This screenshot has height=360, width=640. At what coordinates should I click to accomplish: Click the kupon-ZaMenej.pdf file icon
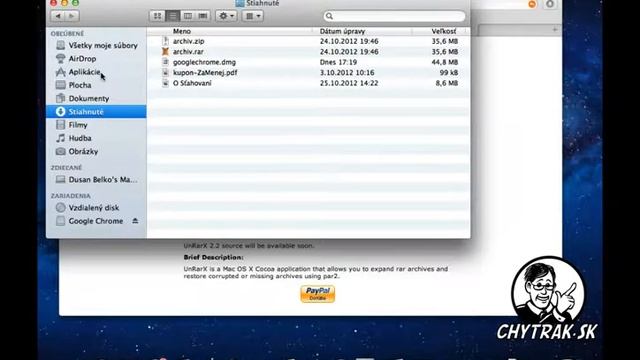[x=165, y=73]
